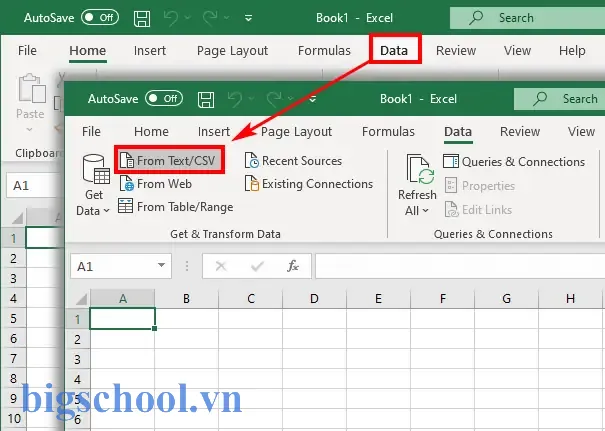Screen dimensions: 605x431
Task: Redo in the back Excel window
Action: pos(210,18)
